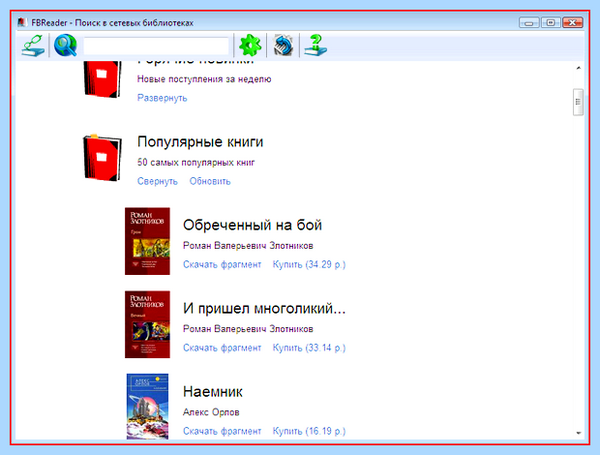Click the scrollbar up arrow
Viewport: 600px width, 455px height.
(578, 68)
